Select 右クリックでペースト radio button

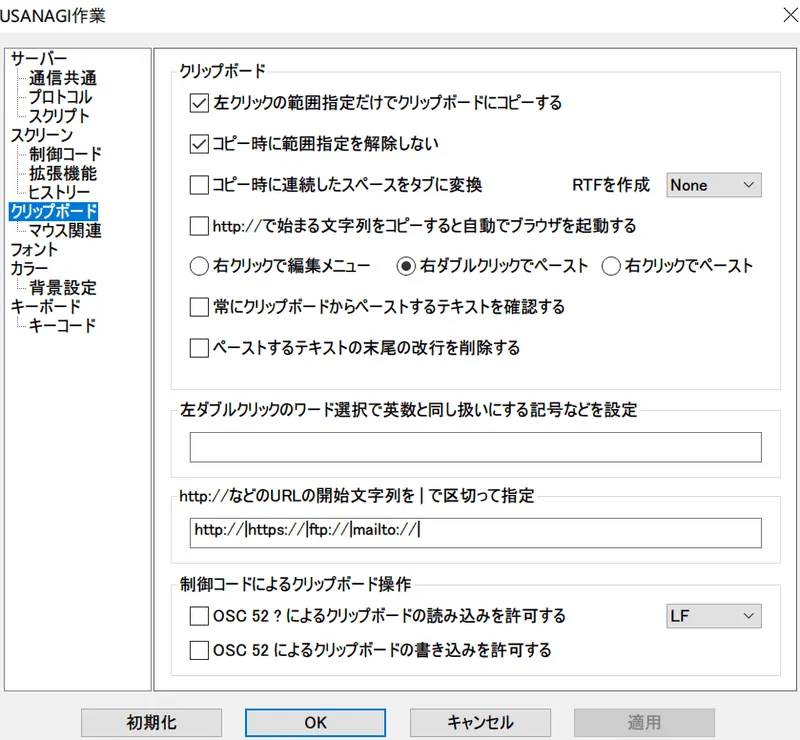[611, 266]
